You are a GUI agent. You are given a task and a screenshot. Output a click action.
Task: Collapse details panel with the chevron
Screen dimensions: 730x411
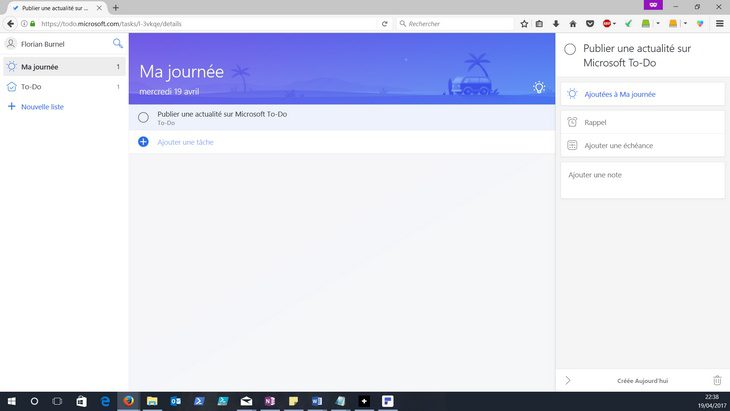(x=568, y=380)
